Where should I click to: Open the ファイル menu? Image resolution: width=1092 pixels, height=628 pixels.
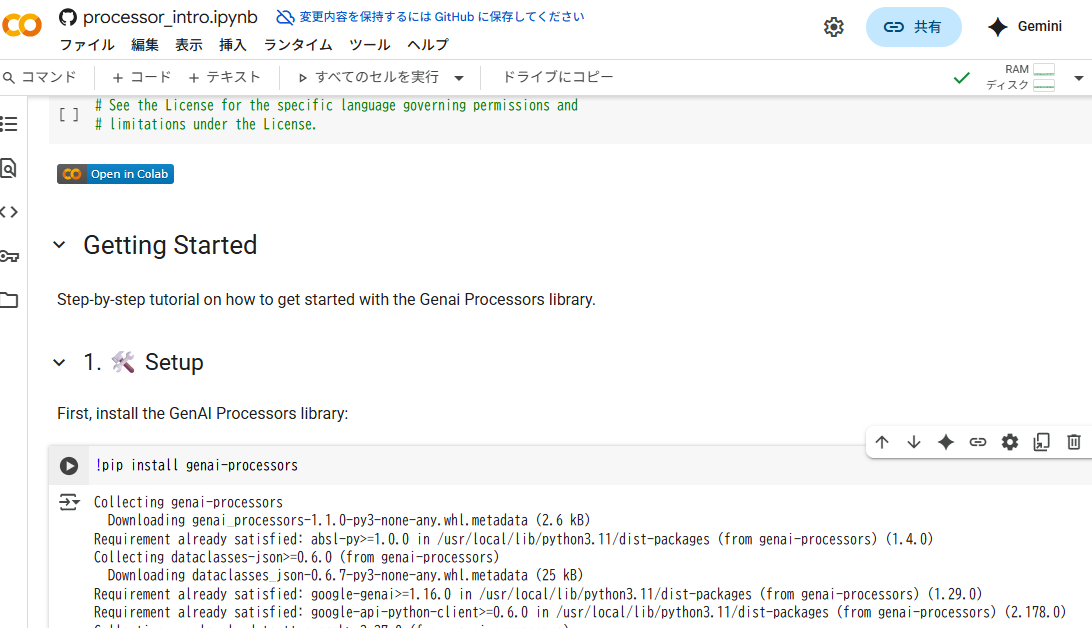point(86,45)
